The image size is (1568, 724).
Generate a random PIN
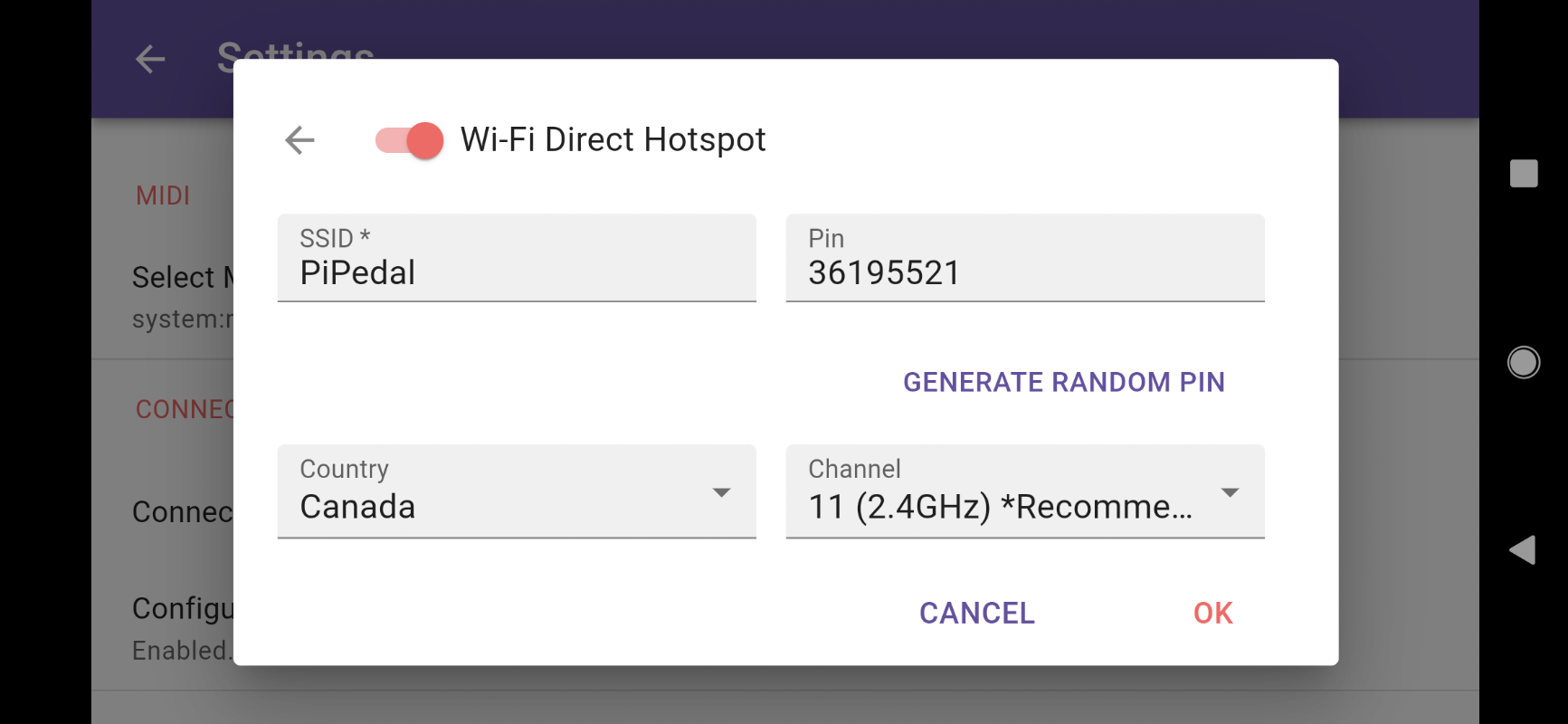click(1063, 383)
